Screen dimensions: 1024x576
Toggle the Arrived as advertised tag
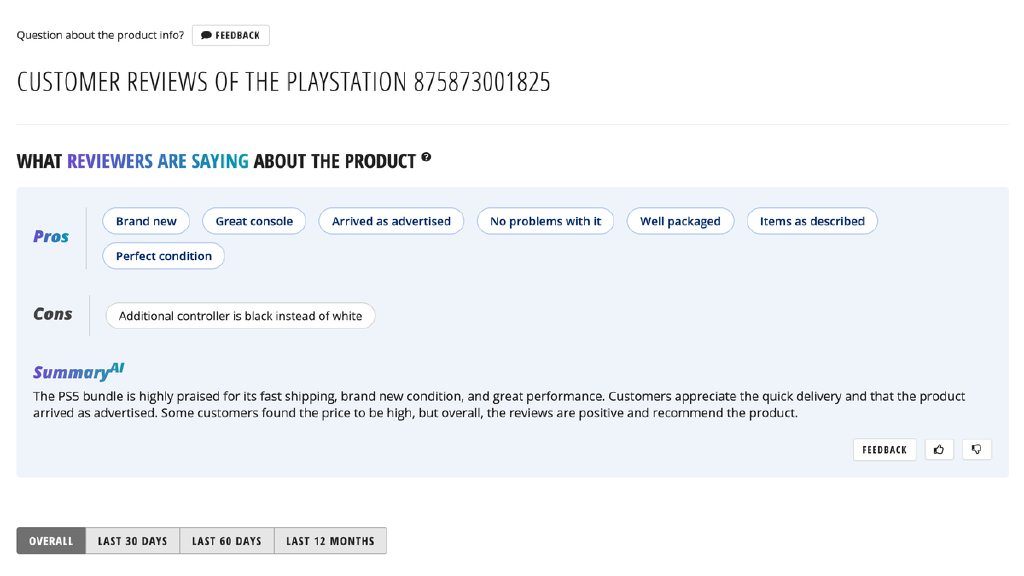[x=391, y=221]
